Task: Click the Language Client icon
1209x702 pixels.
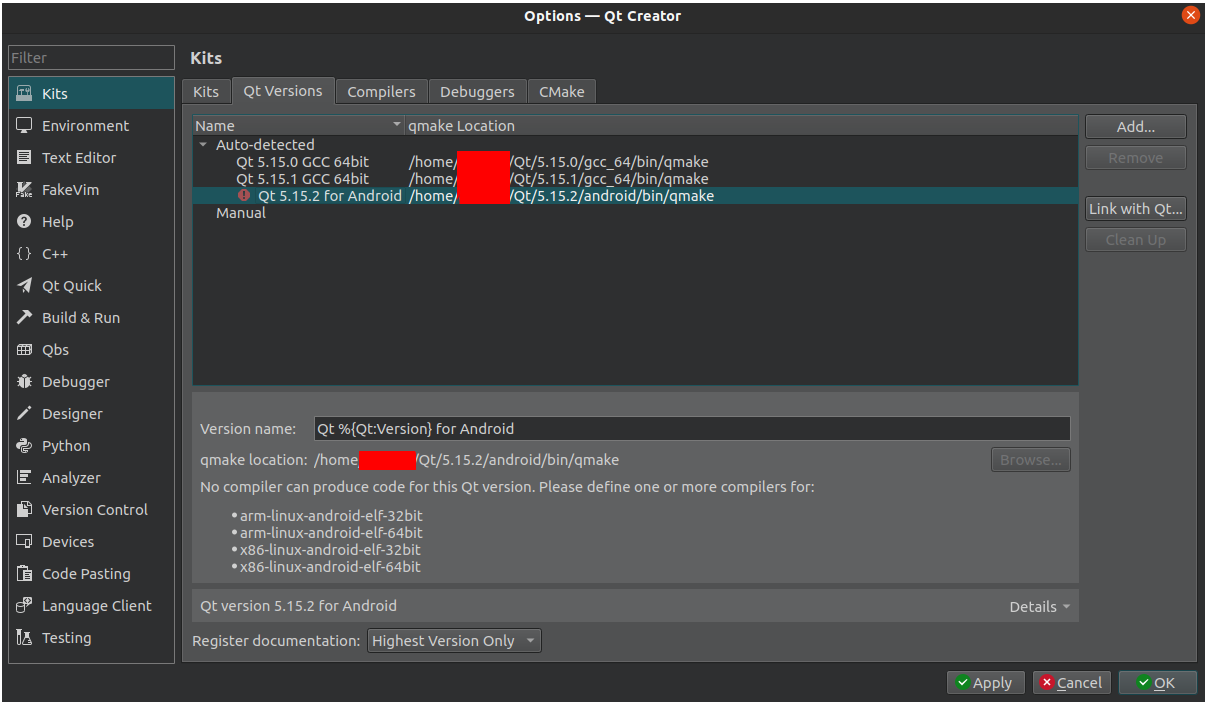Action: click(x=25, y=605)
